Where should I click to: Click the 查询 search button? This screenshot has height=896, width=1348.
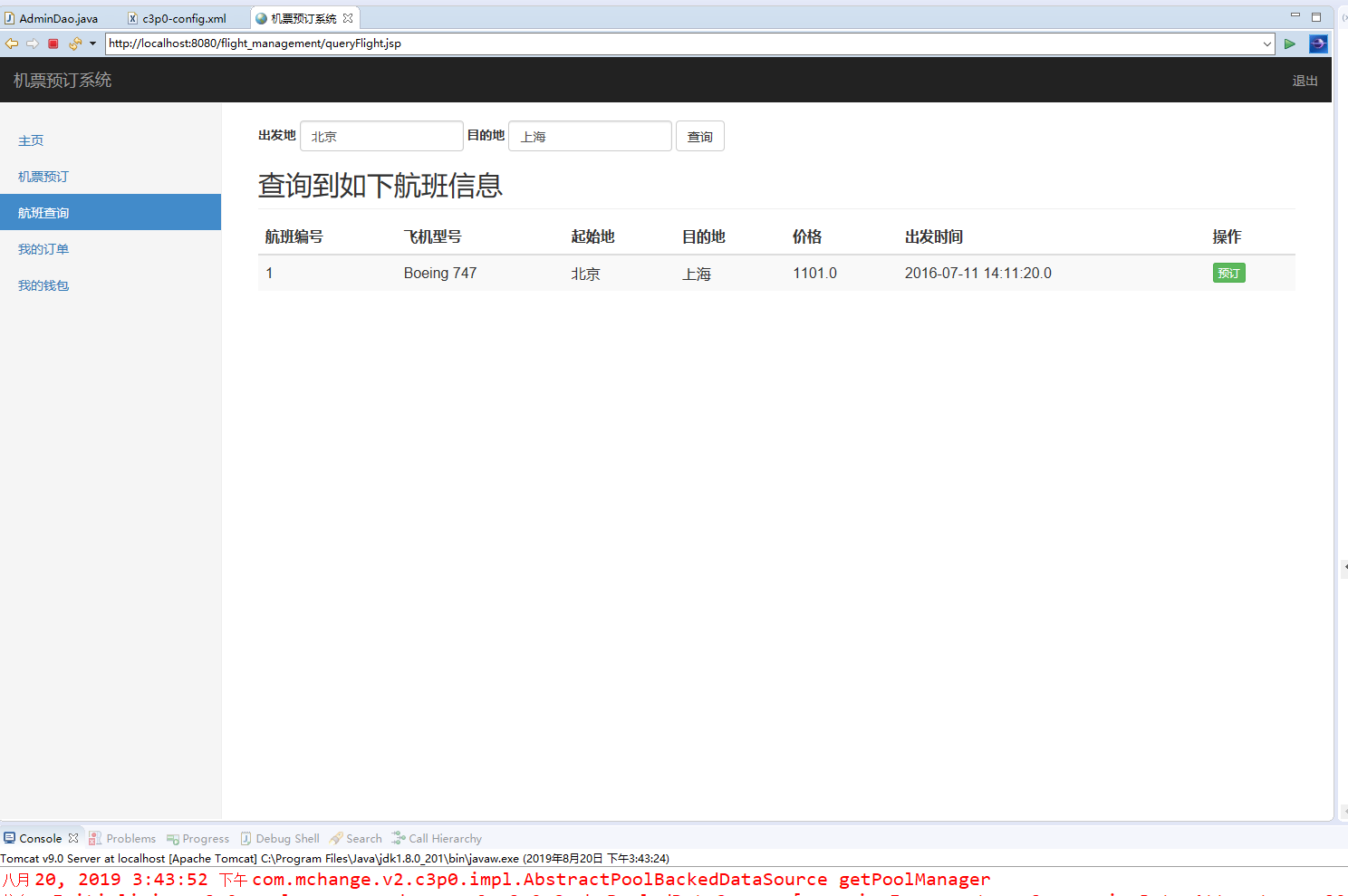(699, 136)
